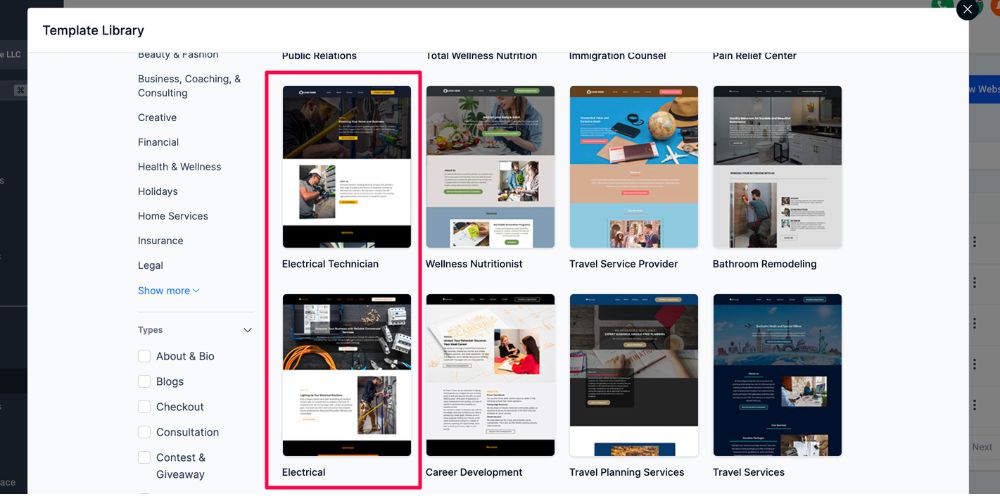Choose the Home Services category
Screen dimensions: 1000x500
(173, 216)
